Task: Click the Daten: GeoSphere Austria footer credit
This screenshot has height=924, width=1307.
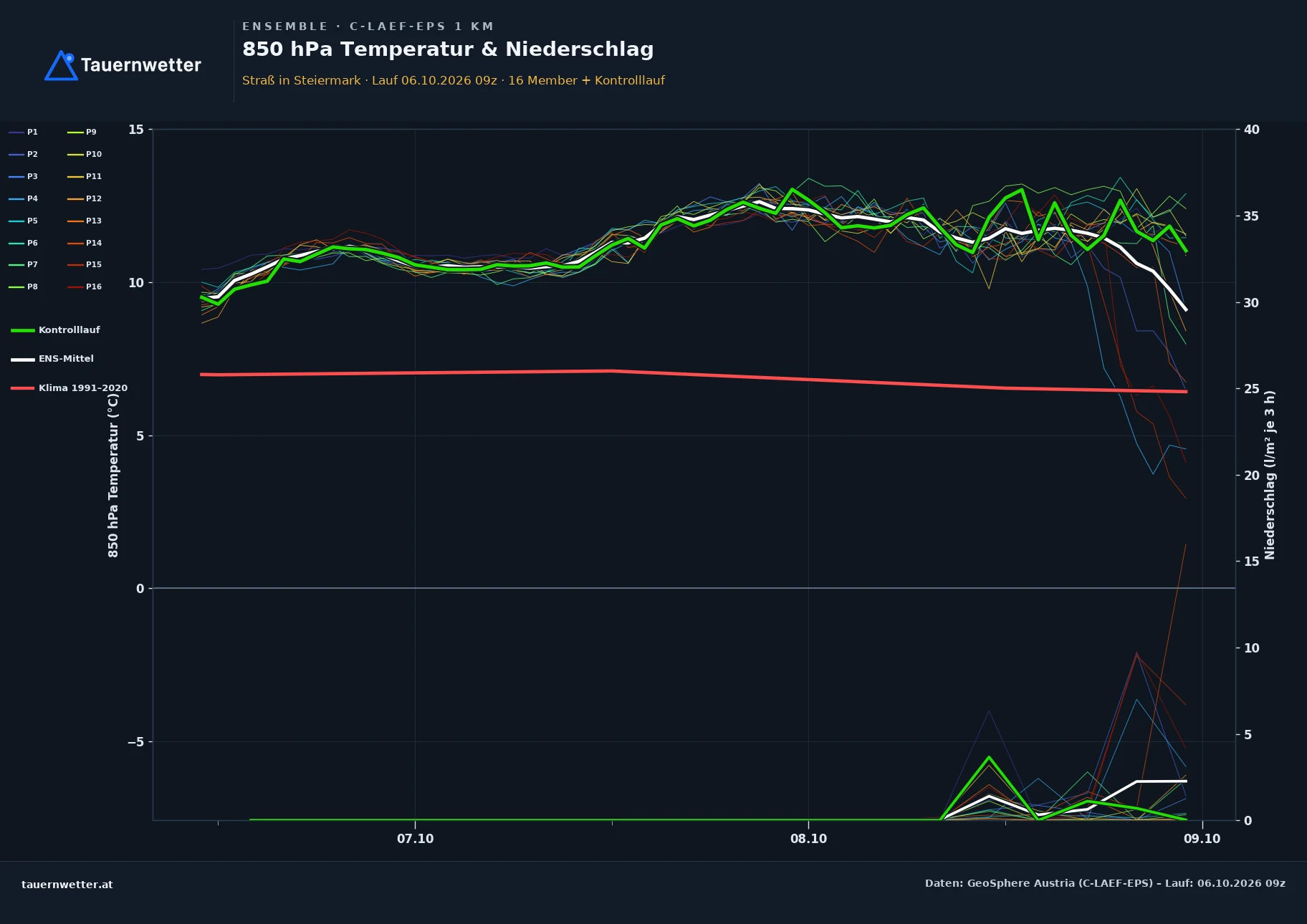Action: click(1105, 883)
